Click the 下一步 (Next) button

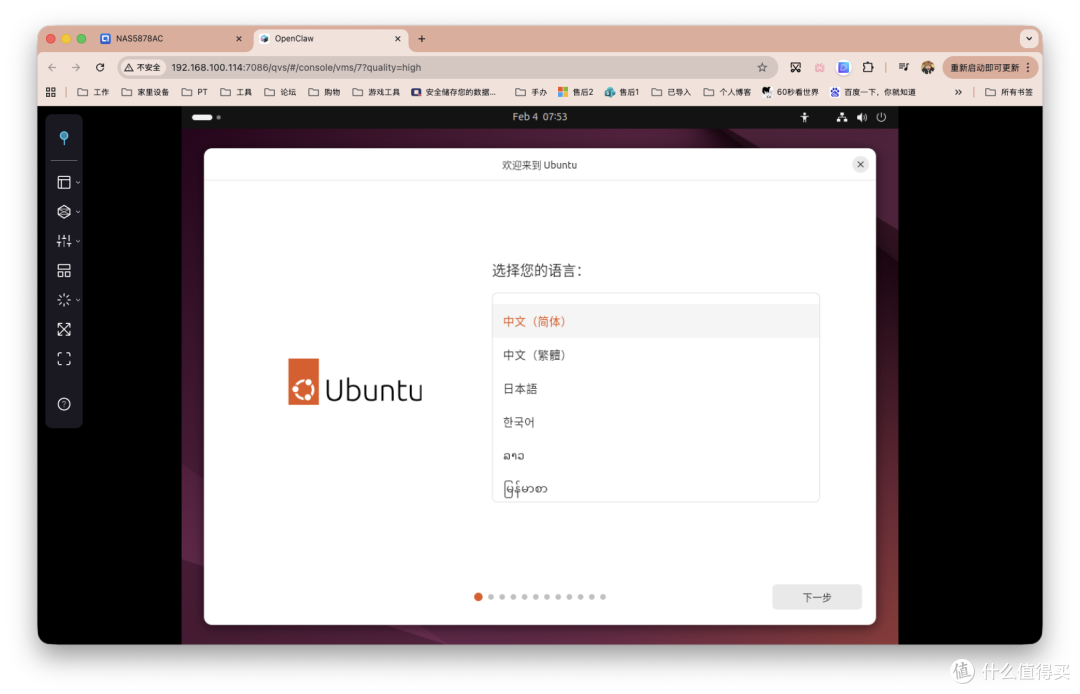pyautogui.click(x=817, y=597)
